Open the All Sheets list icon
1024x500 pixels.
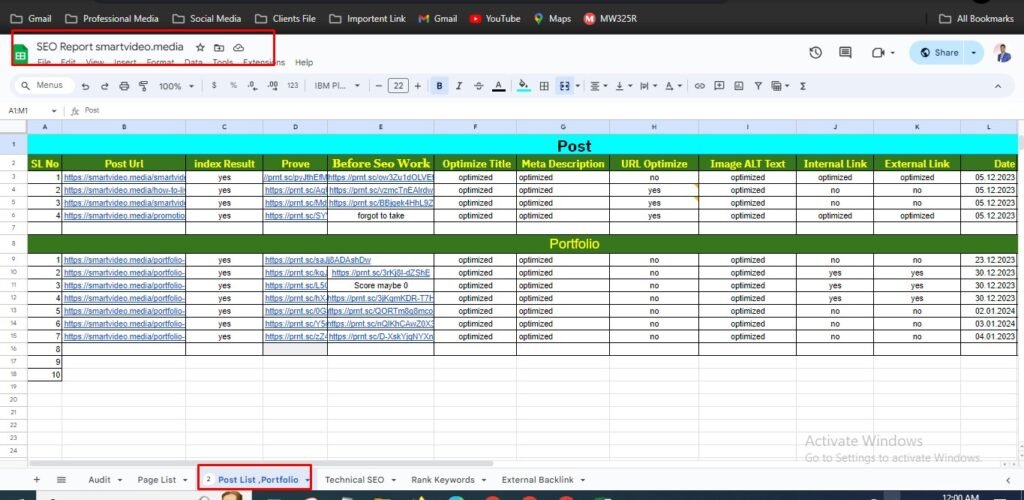[x=61, y=480]
